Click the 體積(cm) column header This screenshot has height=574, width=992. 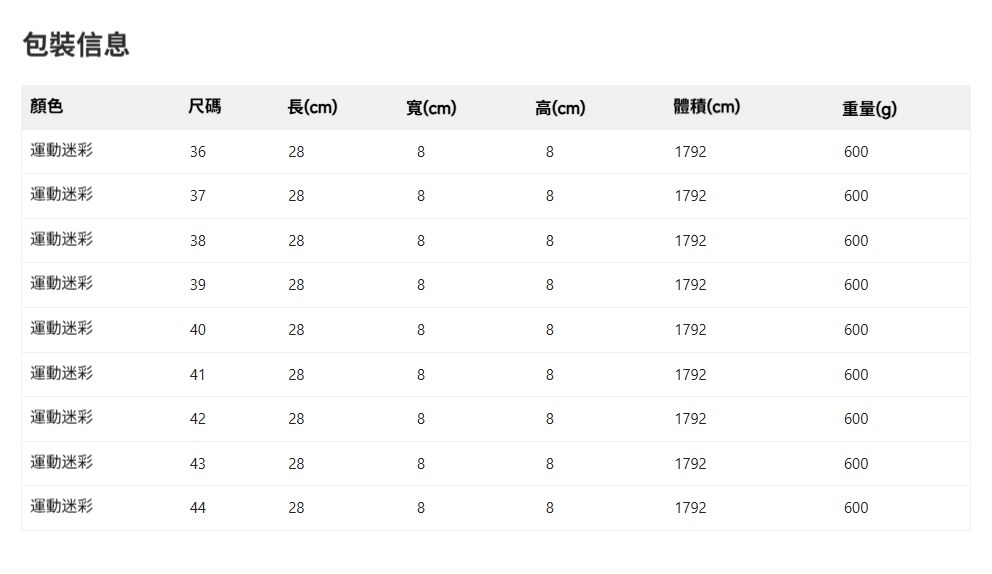(x=707, y=107)
